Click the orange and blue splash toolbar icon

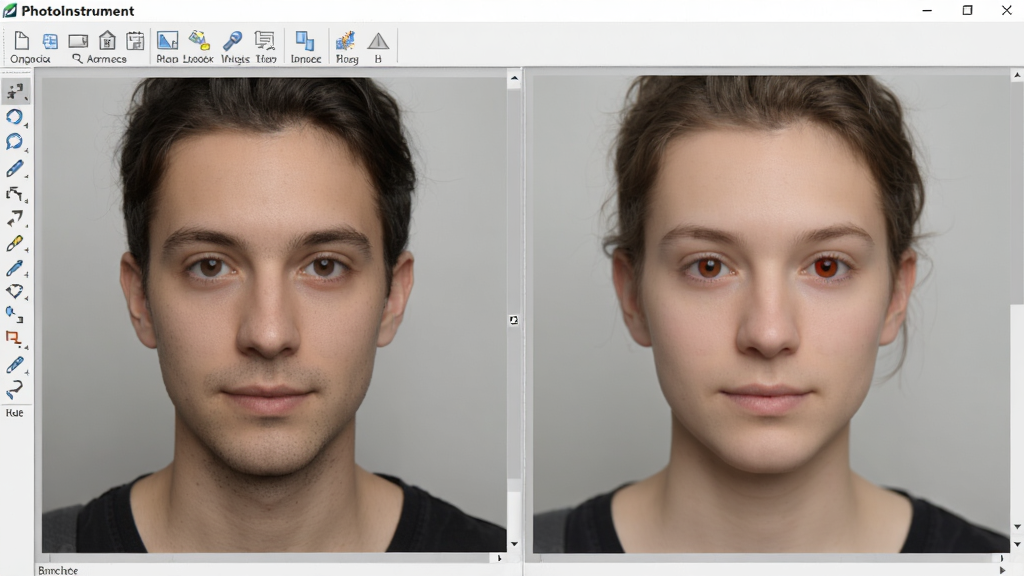(345, 40)
